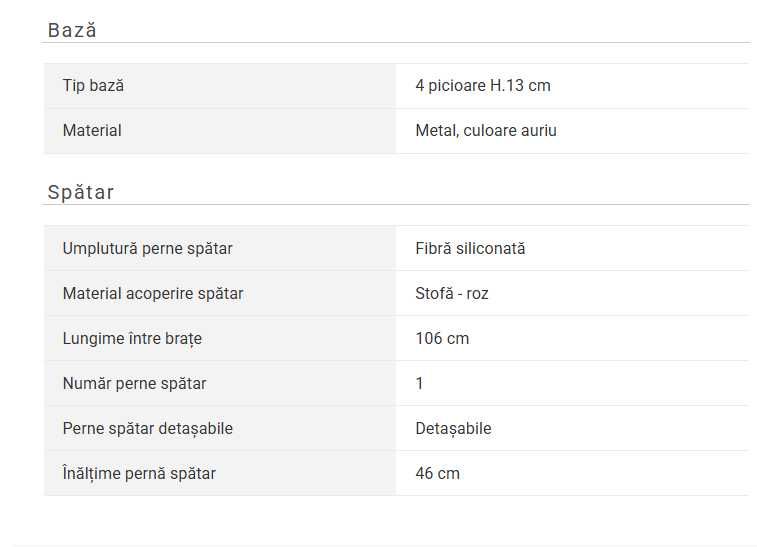The image size is (757, 547).
Task: Click the Număr perne spătar label
Action: 134,383
